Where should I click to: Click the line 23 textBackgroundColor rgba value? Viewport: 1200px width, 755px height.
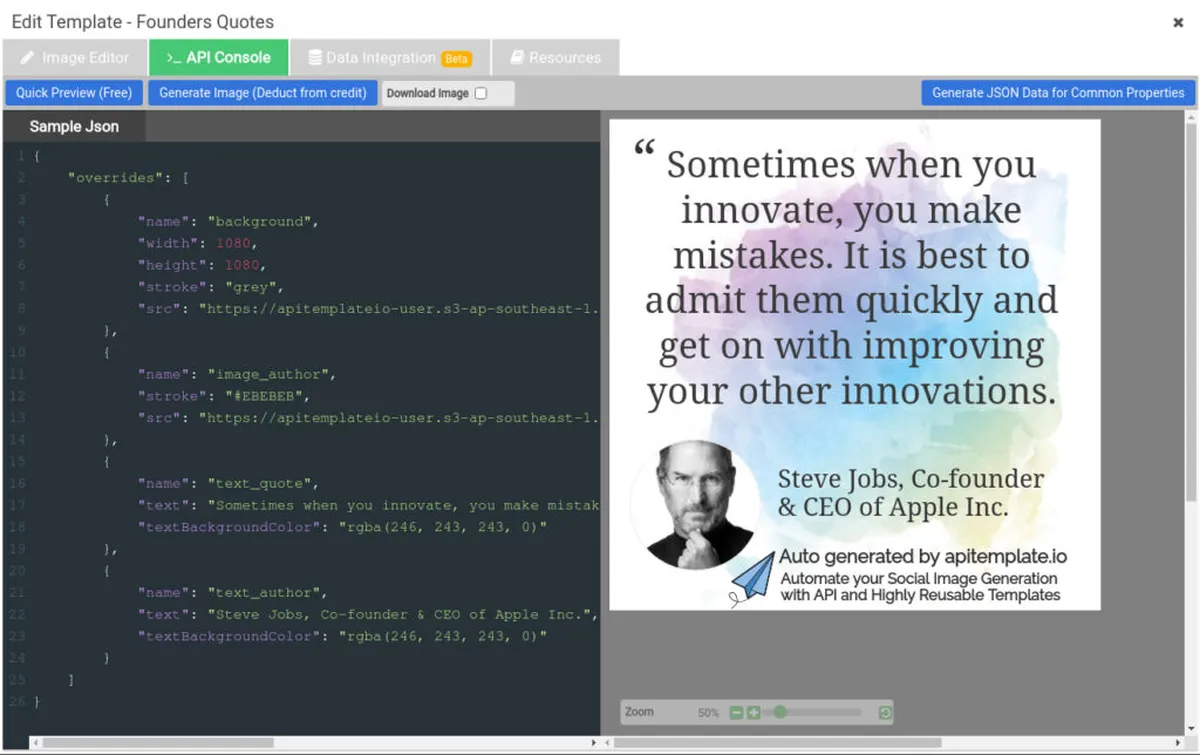pyautogui.click(x=444, y=636)
